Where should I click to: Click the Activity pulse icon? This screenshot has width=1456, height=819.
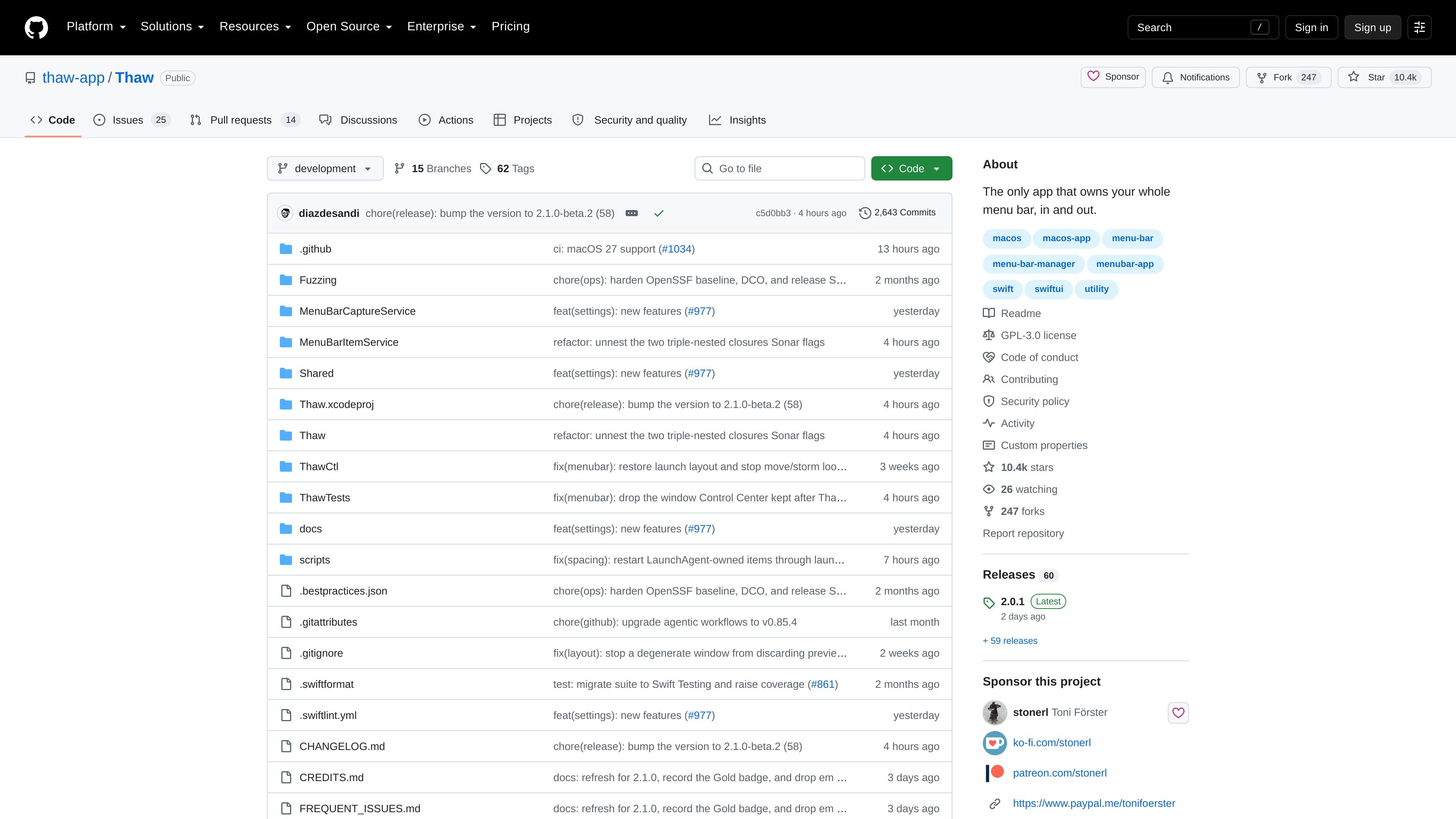click(x=988, y=423)
